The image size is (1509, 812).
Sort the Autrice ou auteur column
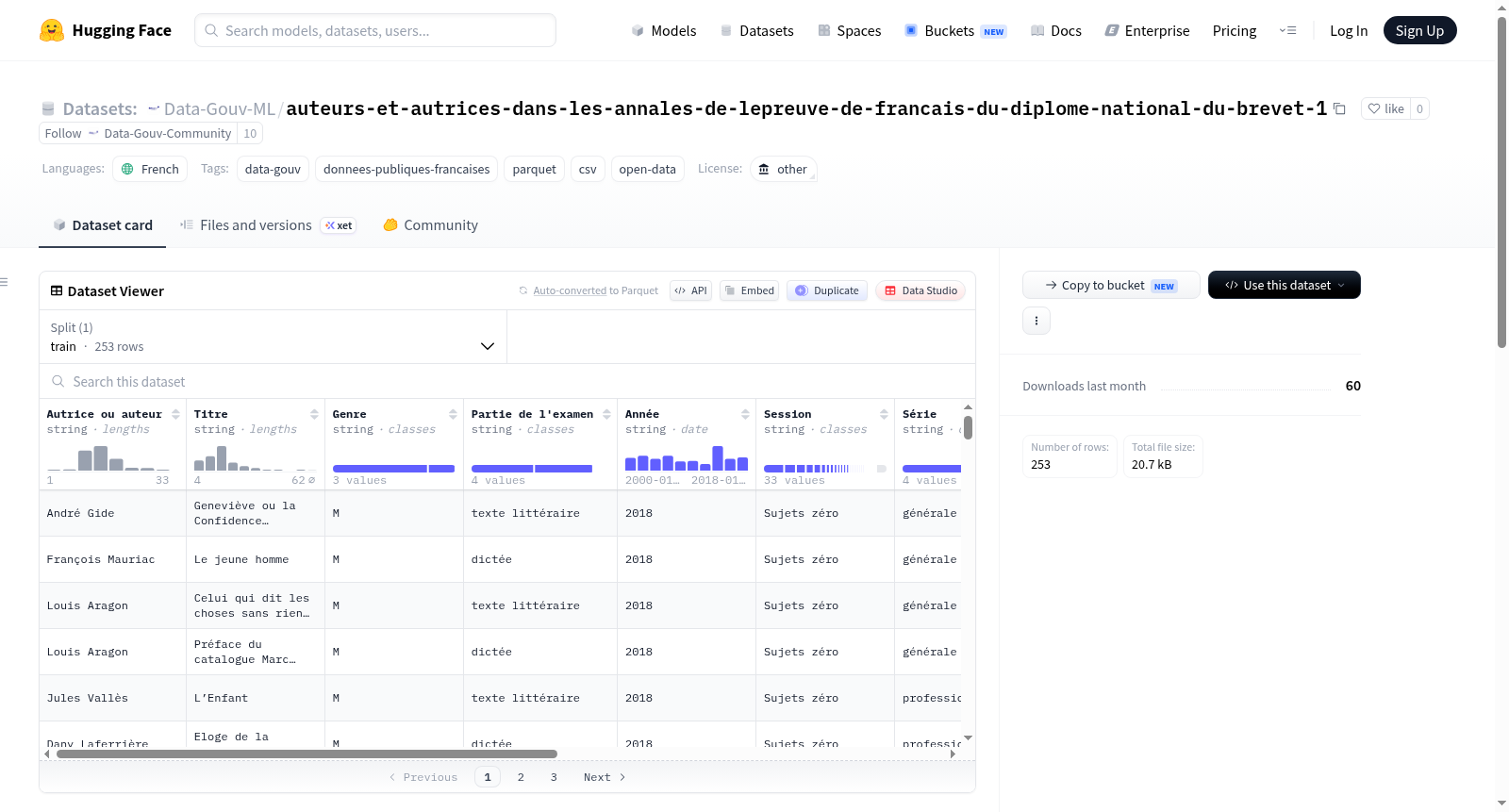pyautogui.click(x=175, y=414)
